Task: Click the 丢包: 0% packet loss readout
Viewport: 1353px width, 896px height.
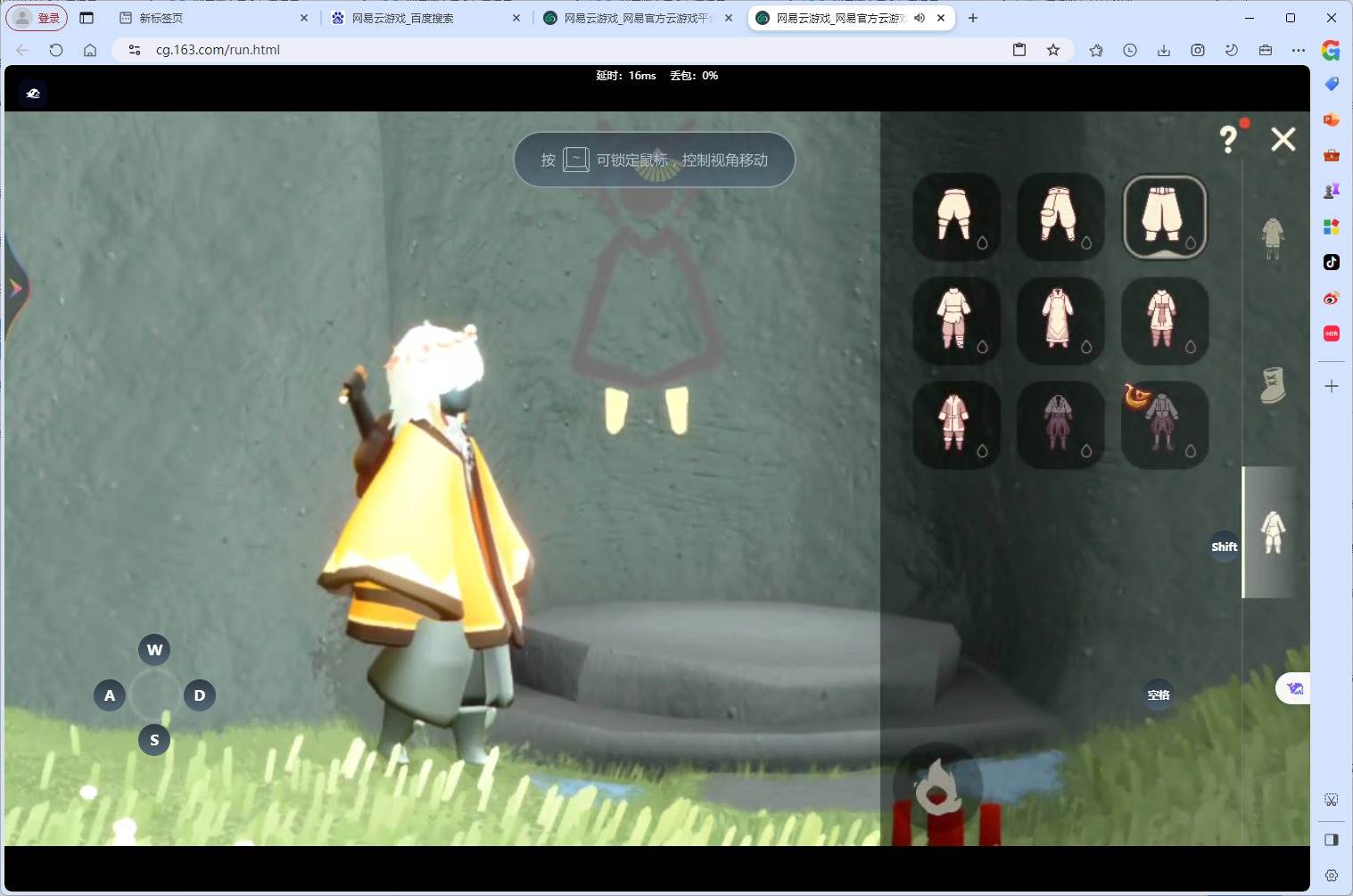Action: coord(694,76)
